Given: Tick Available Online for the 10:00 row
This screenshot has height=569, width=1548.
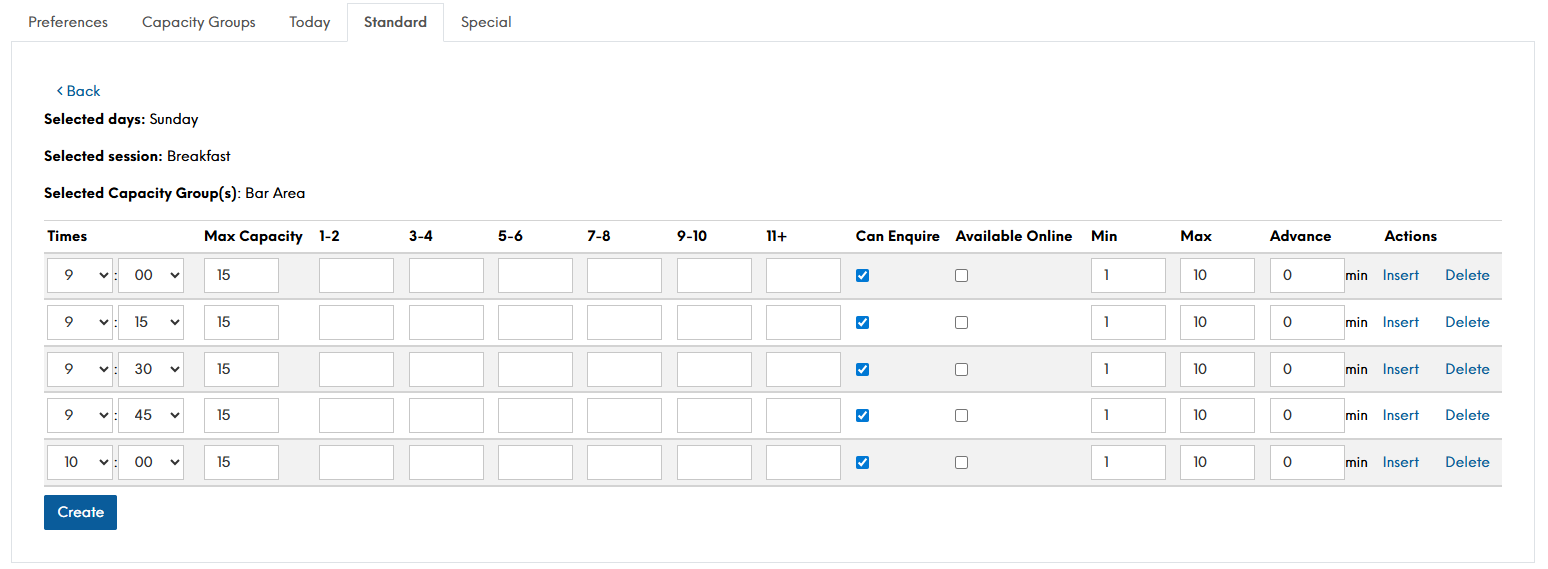Looking at the screenshot, I should tap(961, 463).
